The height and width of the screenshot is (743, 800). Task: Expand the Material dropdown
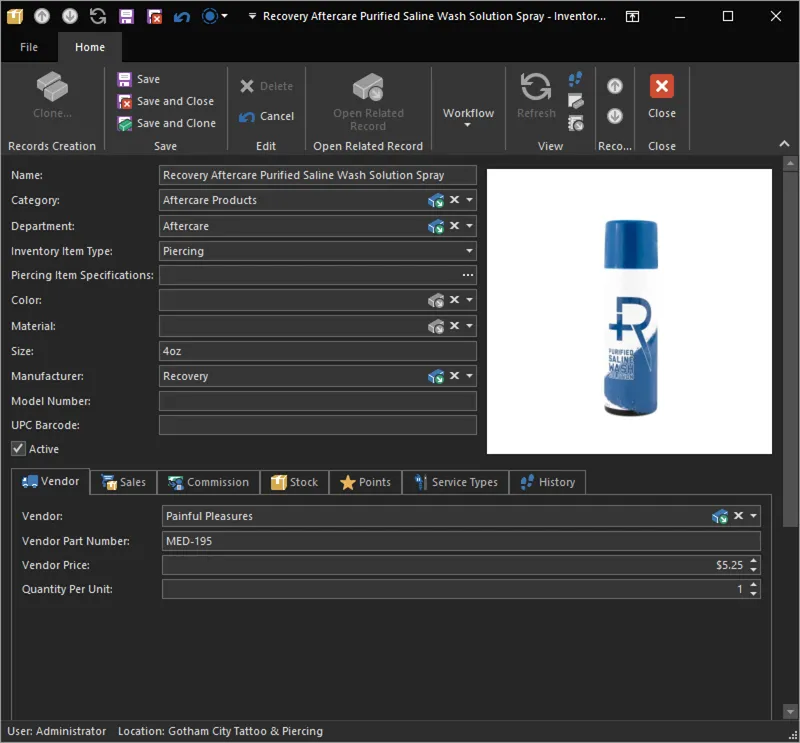pyautogui.click(x=469, y=326)
